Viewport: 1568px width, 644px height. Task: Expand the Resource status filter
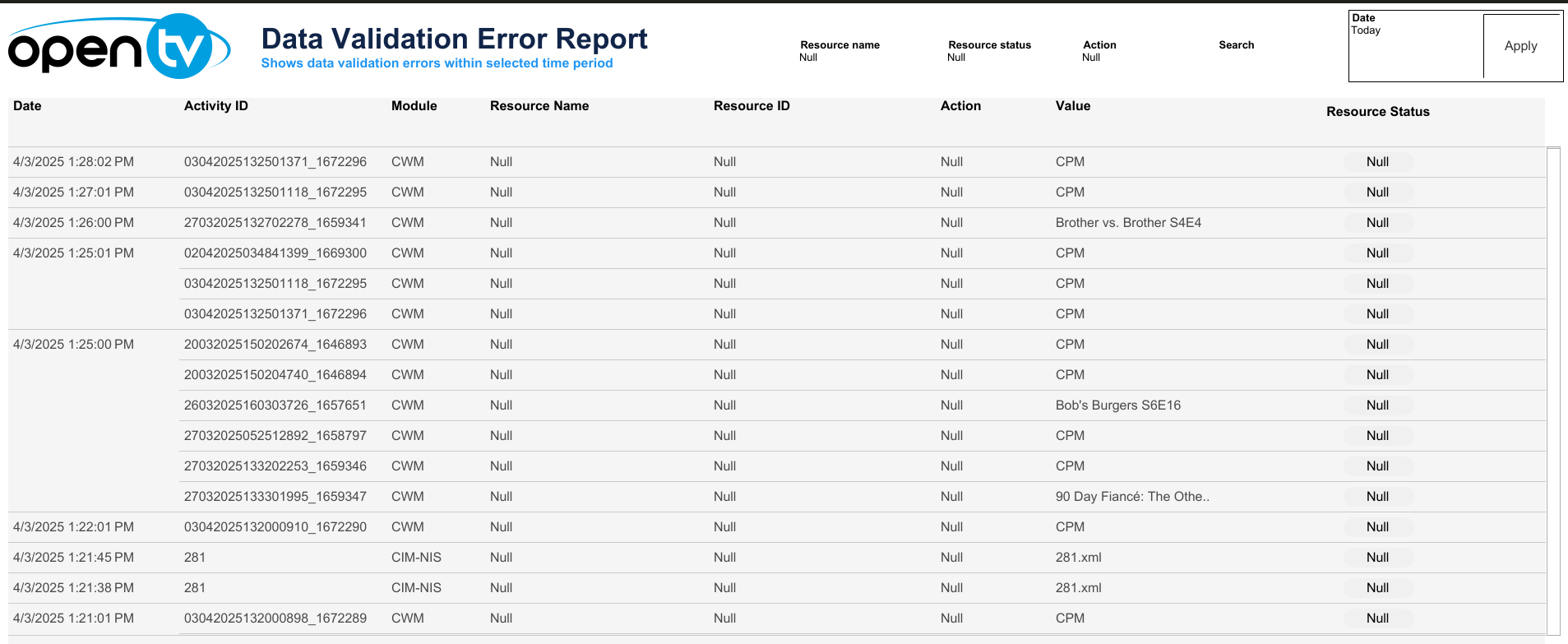tap(988, 57)
